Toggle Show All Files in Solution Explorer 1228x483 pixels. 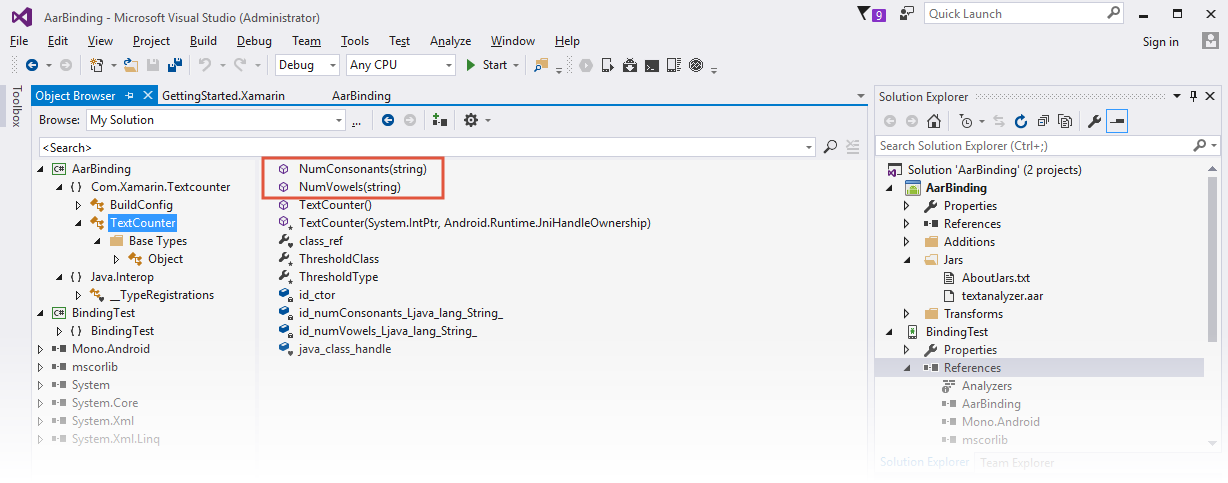(x=1065, y=121)
